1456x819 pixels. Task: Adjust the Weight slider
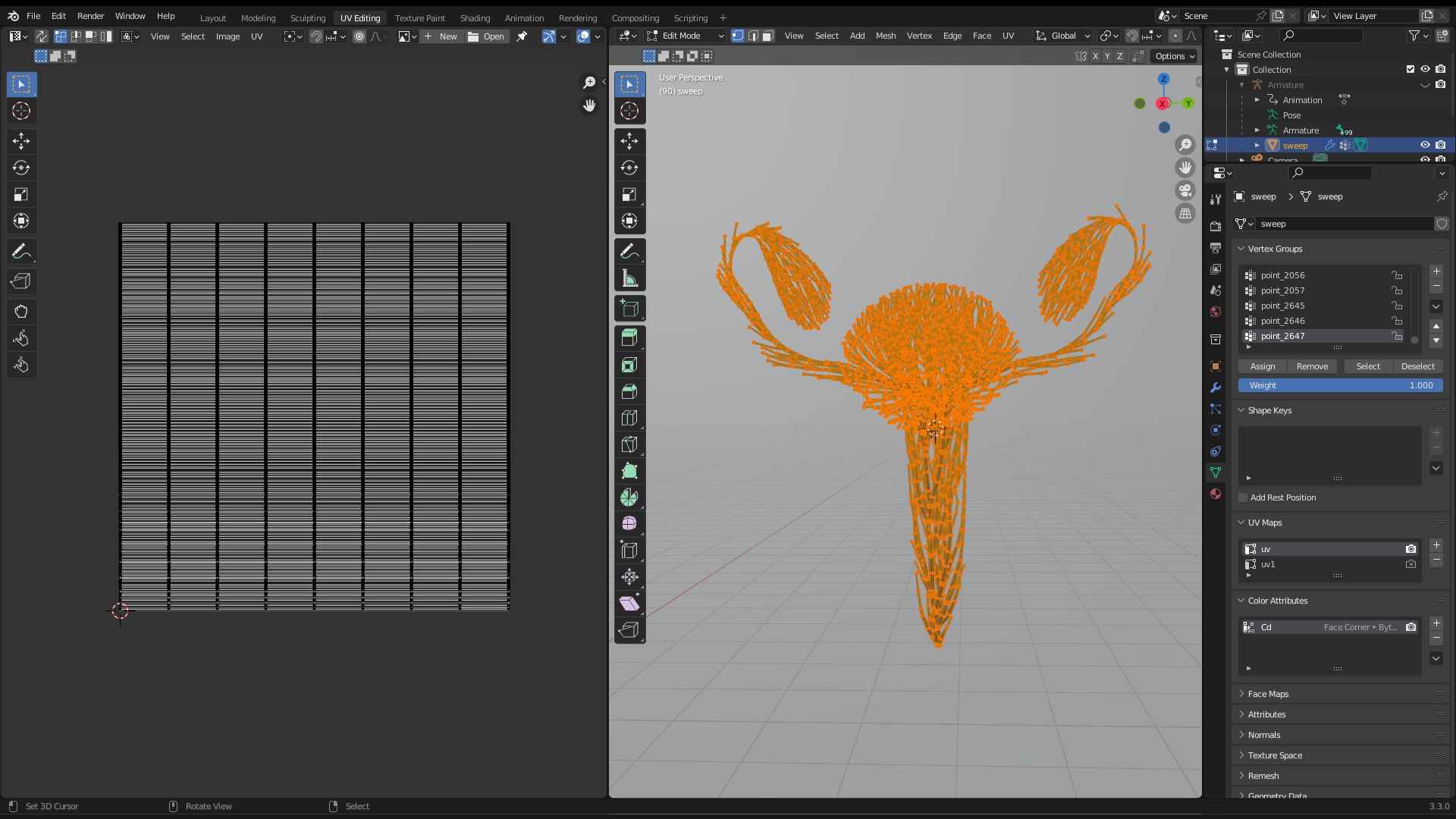[1341, 385]
